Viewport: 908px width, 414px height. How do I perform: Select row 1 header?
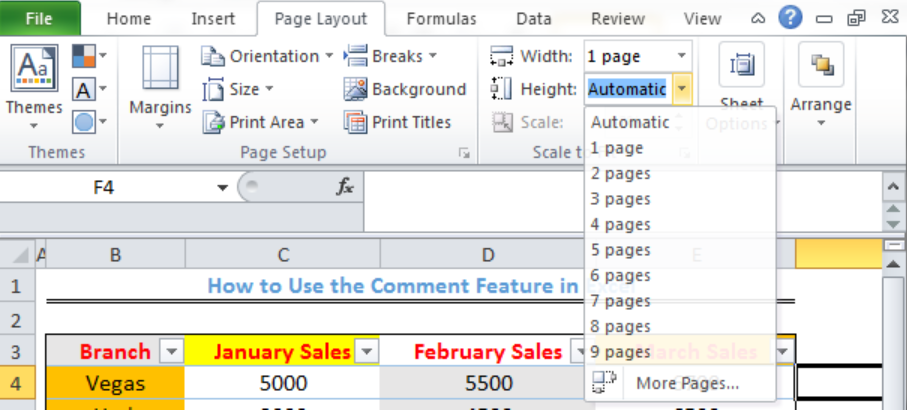[17, 286]
